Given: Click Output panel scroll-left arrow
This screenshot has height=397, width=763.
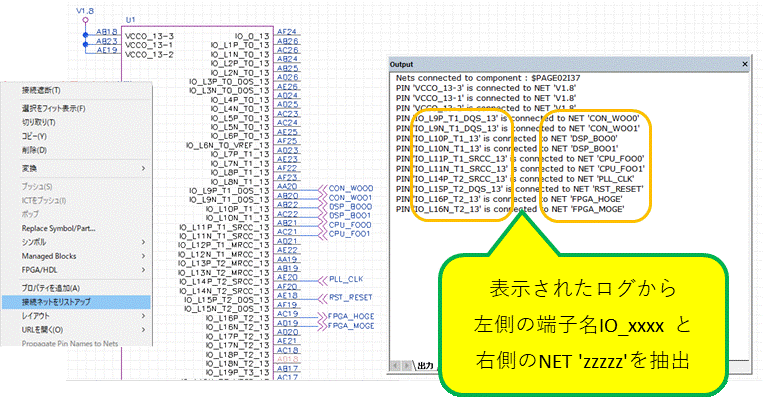Looking at the screenshot, I should point(396,366).
